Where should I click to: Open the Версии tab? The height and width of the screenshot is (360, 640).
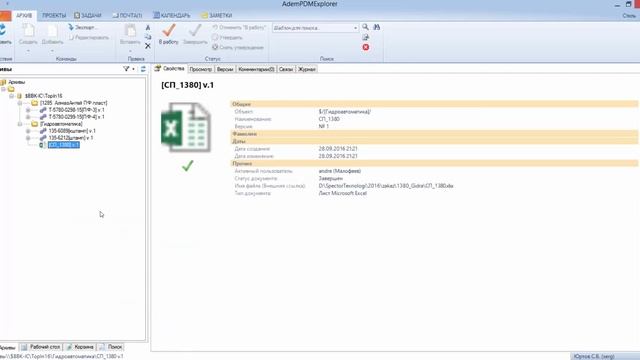(x=225, y=69)
